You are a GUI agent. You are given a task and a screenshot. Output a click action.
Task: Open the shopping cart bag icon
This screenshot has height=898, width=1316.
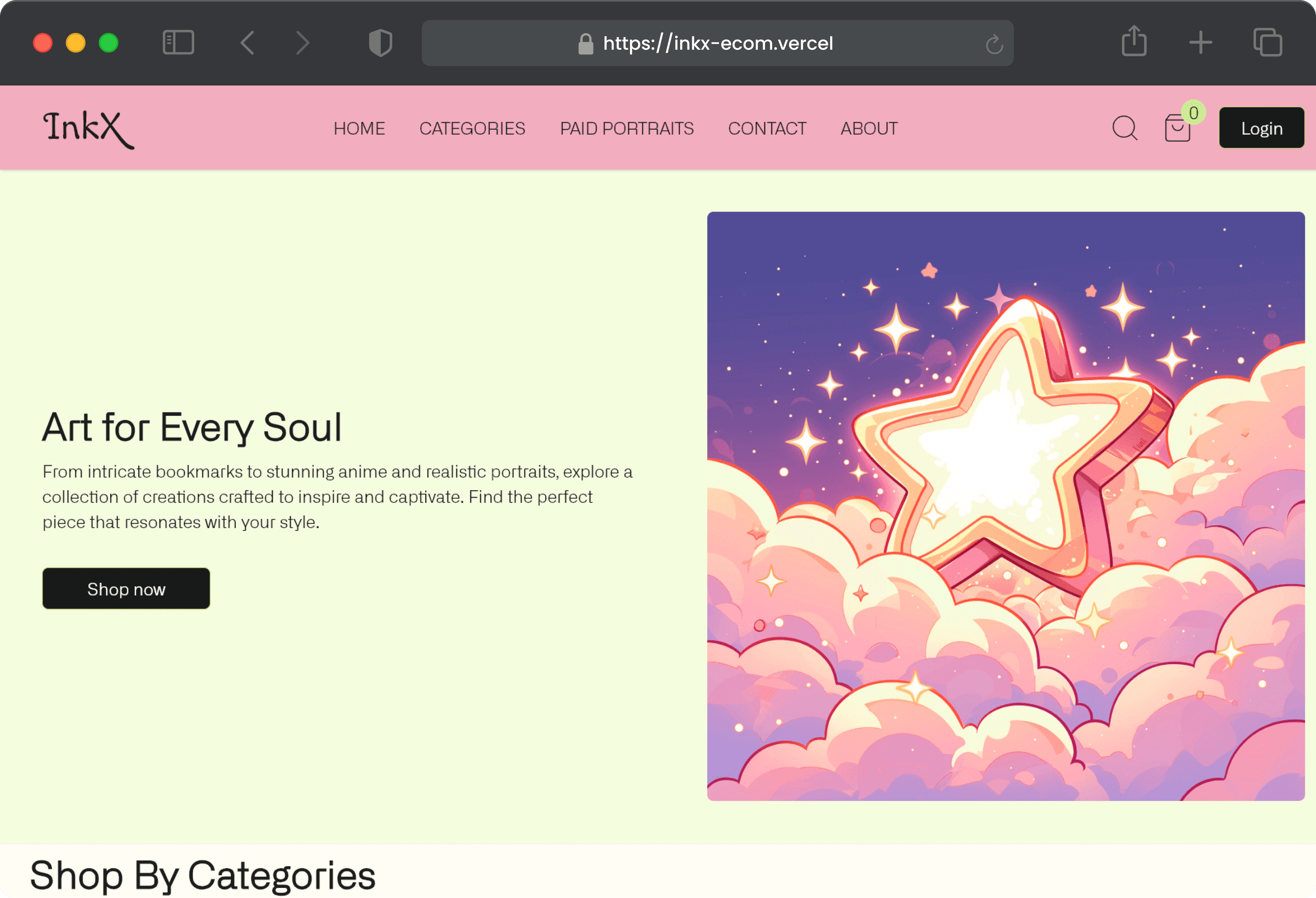pyautogui.click(x=1177, y=128)
